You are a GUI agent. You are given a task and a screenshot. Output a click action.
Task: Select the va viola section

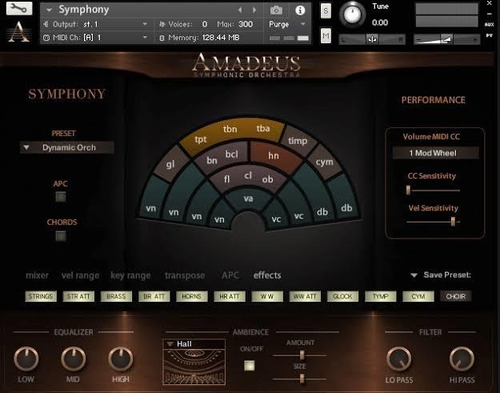click(248, 199)
